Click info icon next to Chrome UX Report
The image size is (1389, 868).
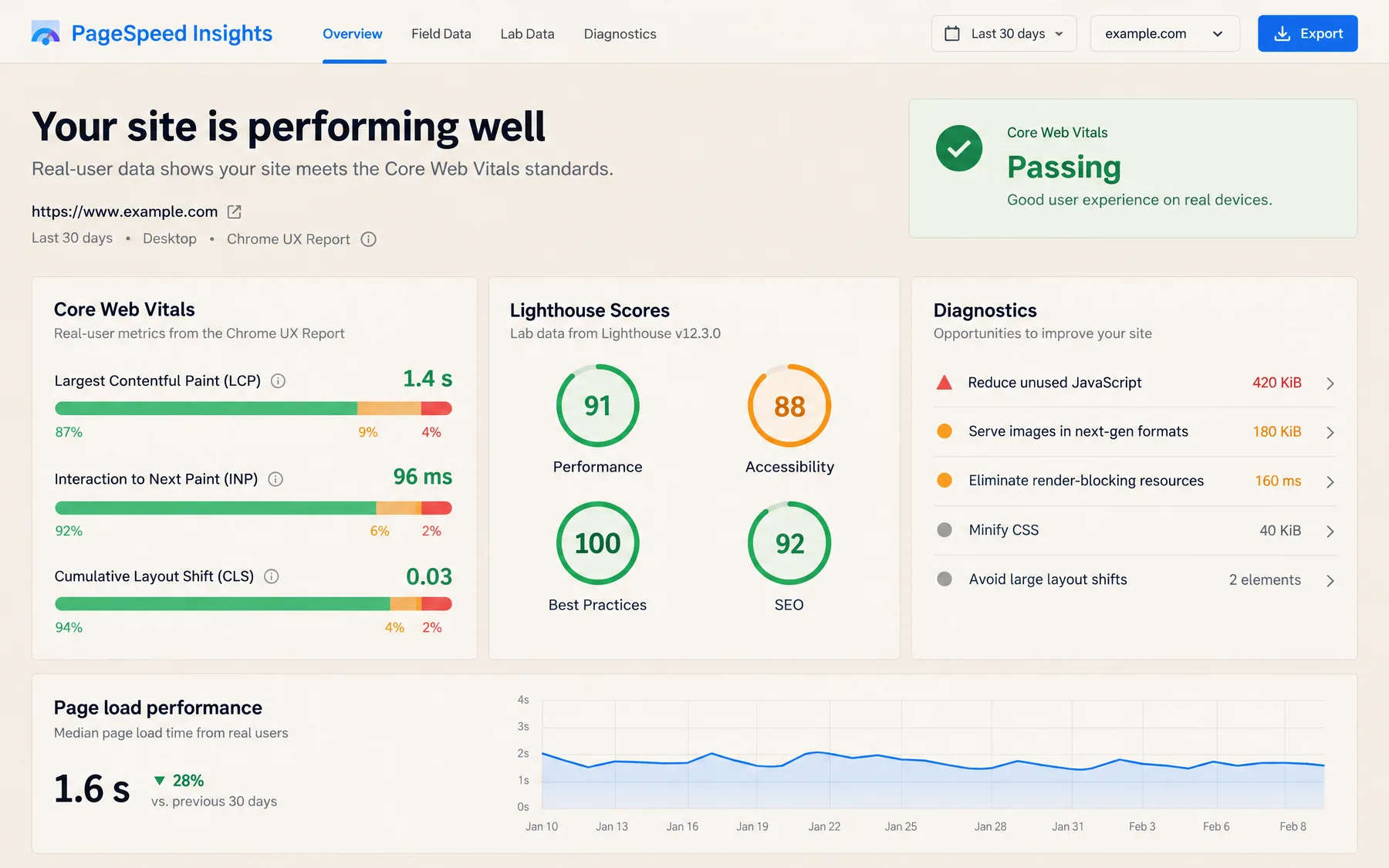pyautogui.click(x=369, y=239)
